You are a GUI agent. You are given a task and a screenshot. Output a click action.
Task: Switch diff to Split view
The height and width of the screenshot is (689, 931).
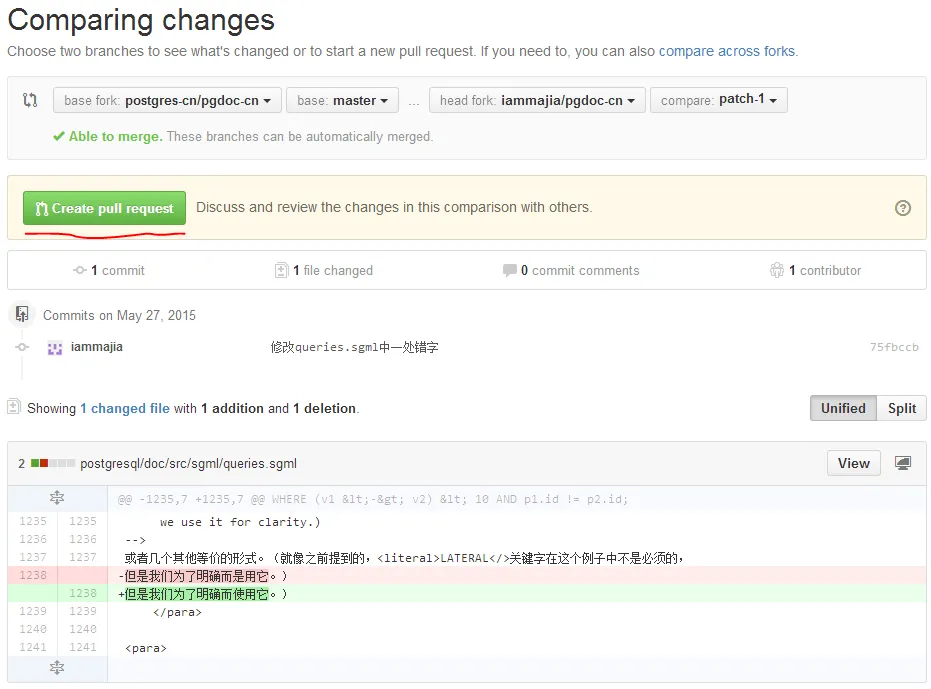(901, 408)
